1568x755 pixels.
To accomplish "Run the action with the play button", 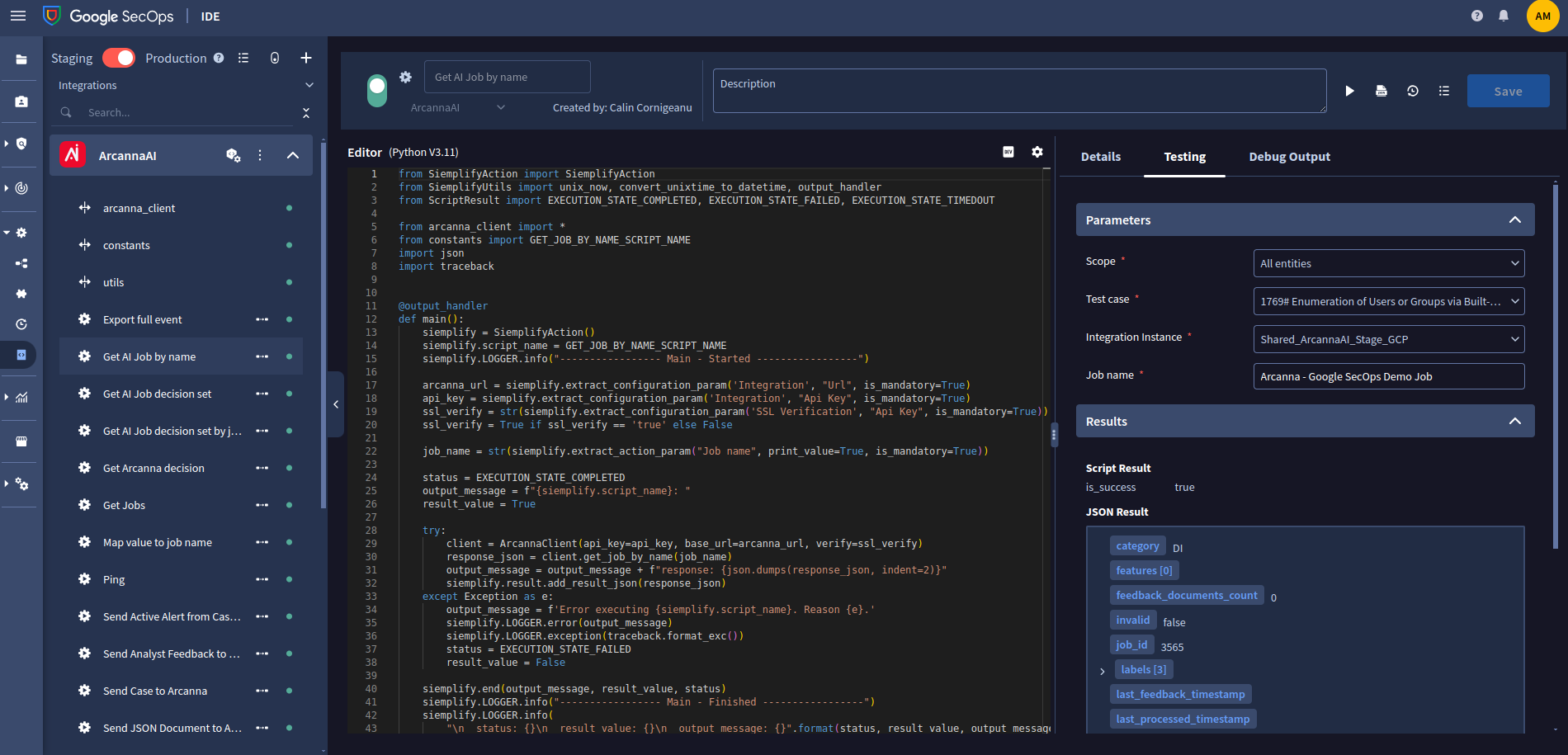I will click(1350, 91).
